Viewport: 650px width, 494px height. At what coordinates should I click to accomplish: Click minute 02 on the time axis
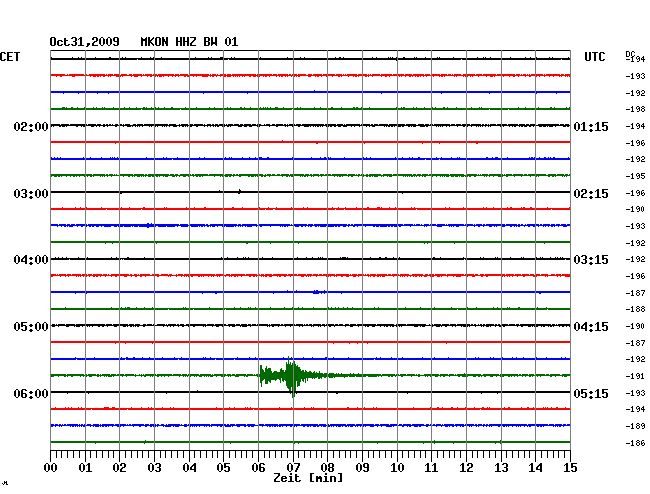(119, 467)
